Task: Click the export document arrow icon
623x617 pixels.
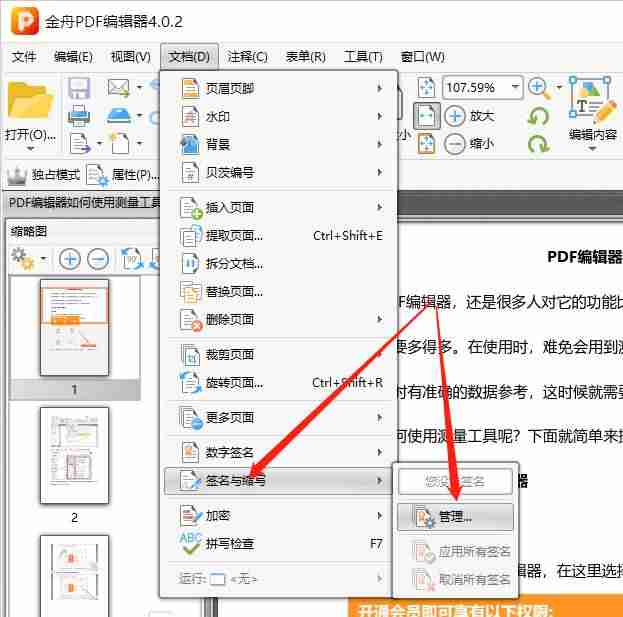Action: tap(80, 143)
